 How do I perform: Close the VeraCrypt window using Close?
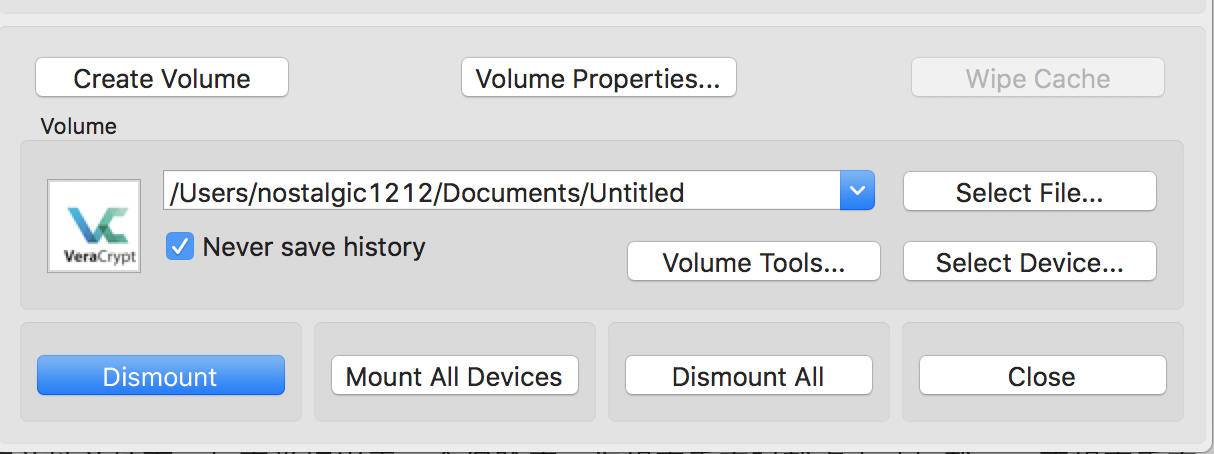click(1042, 376)
